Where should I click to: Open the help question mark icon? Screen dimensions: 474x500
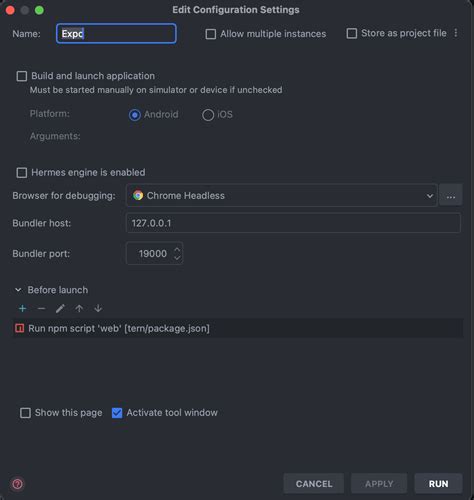pyautogui.click(x=18, y=484)
